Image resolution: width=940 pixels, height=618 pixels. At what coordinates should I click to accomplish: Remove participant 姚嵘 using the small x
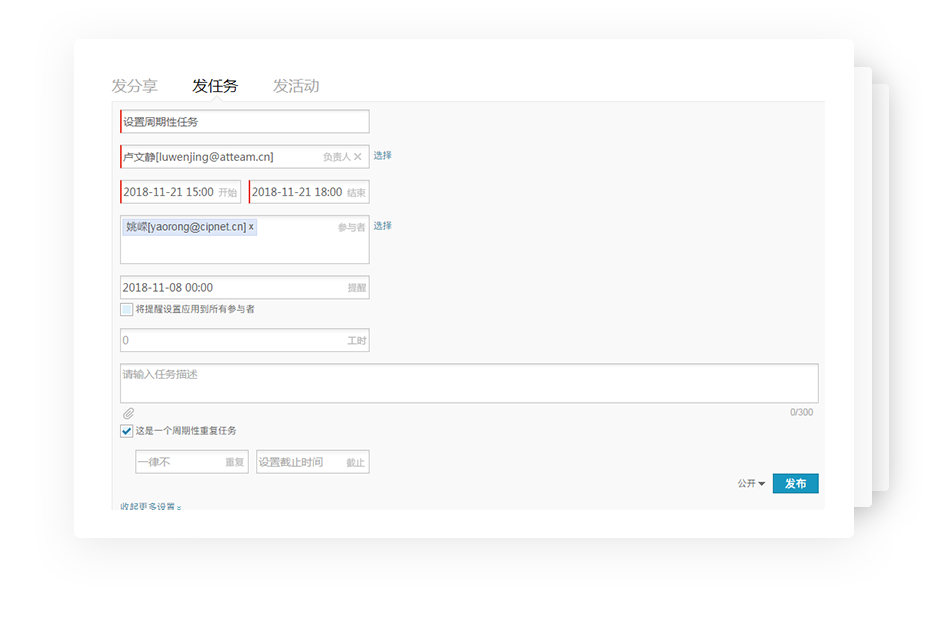tap(251, 227)
